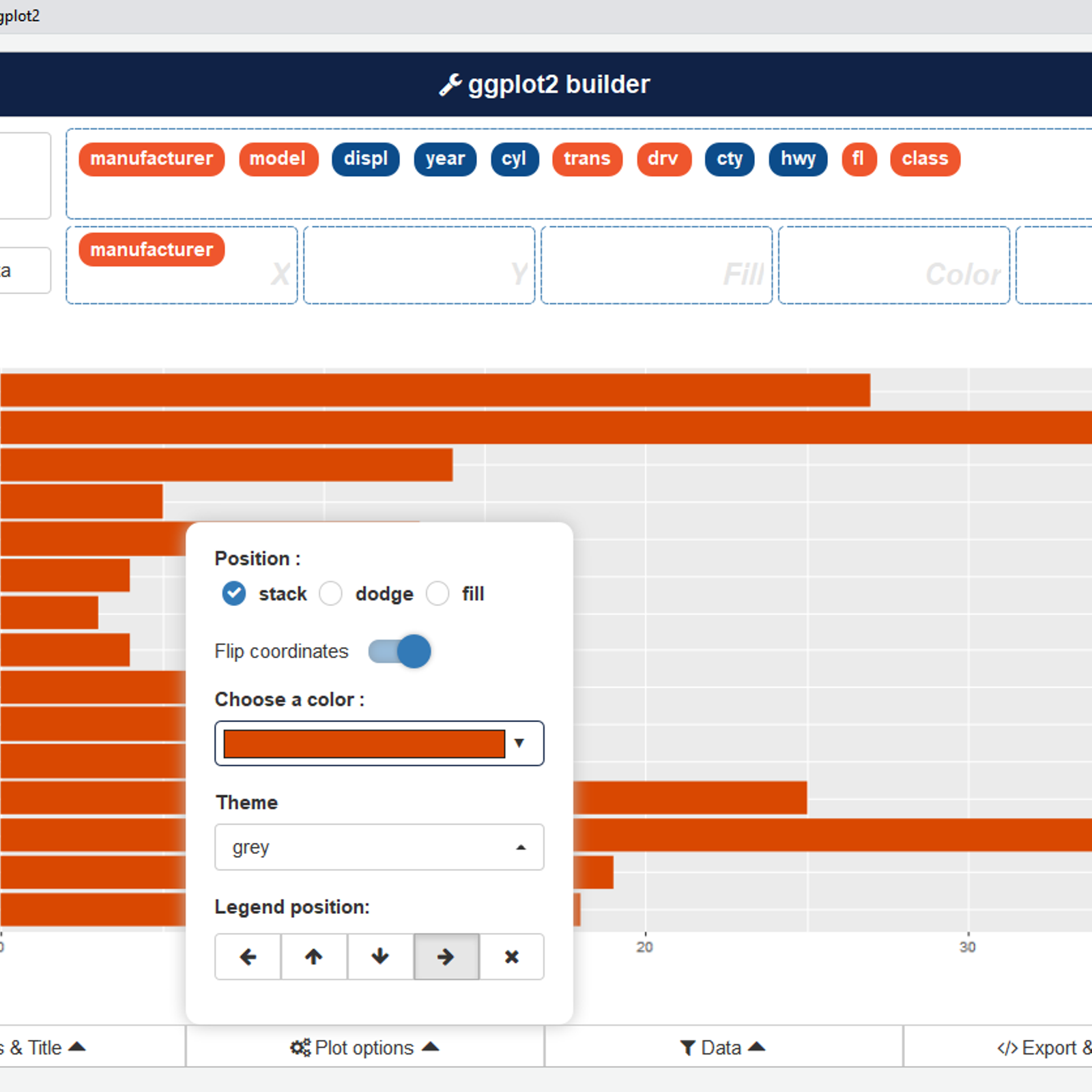1092x1092 pixels.
Task: Click the empty Color aesthetic dropzone
Action: point(894,265)
